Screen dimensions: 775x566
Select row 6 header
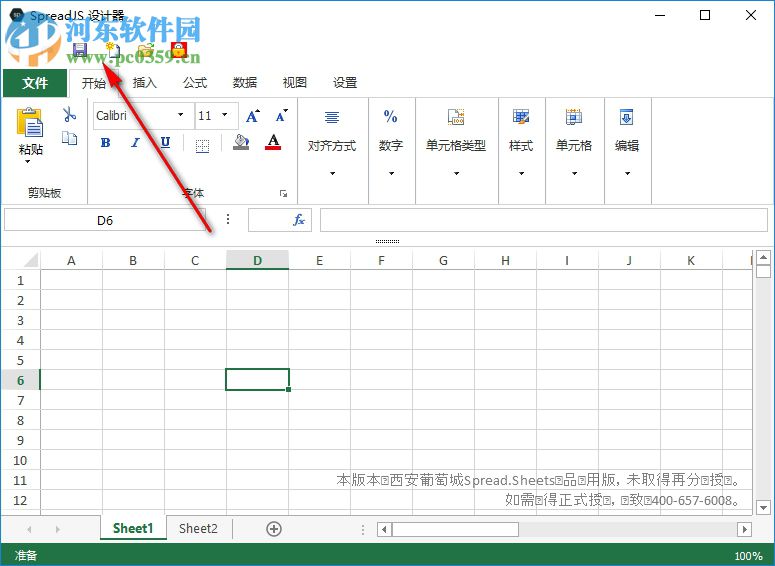(x=20, y=380)
